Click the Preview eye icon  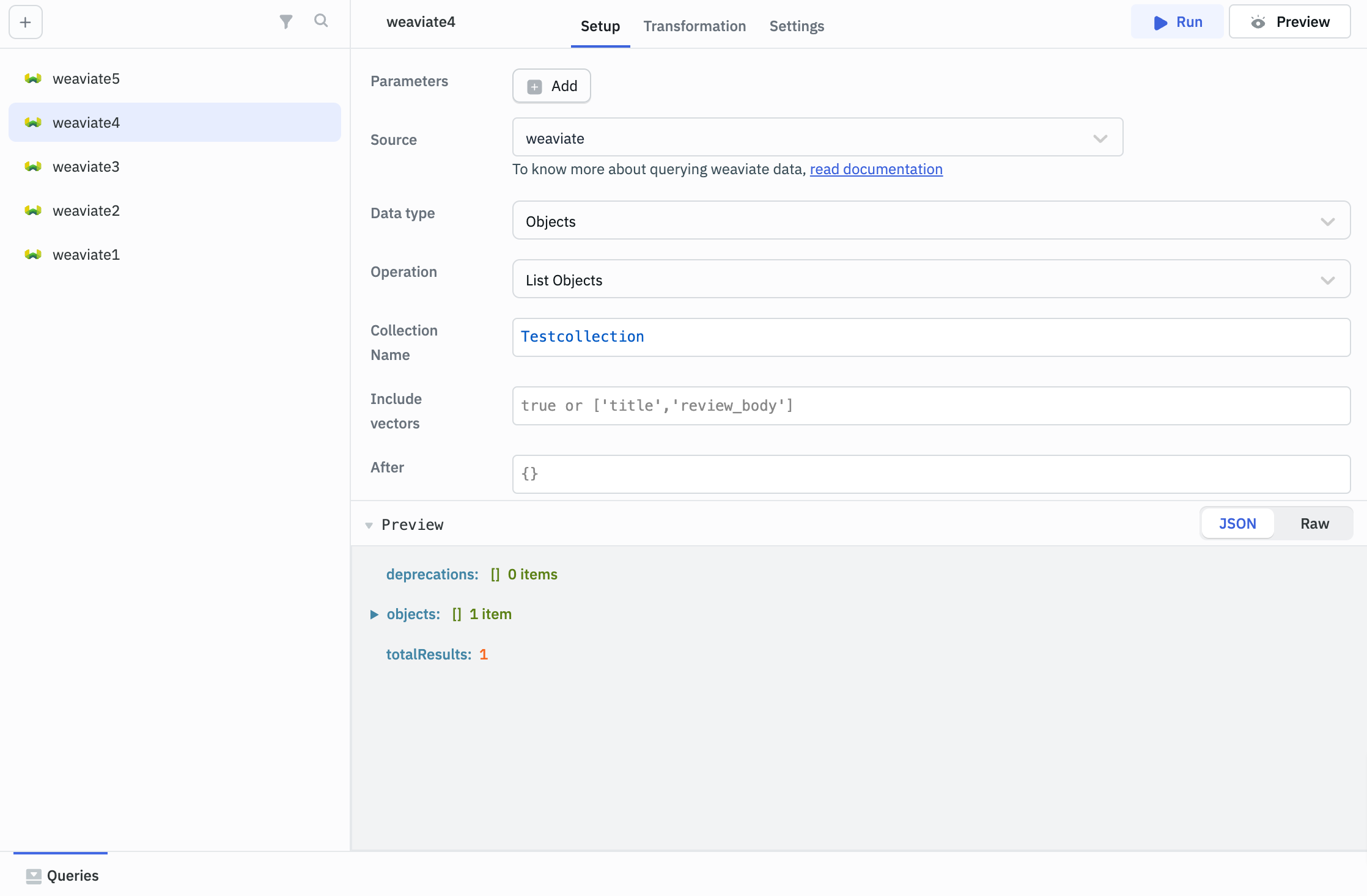tap(1259, 22)
